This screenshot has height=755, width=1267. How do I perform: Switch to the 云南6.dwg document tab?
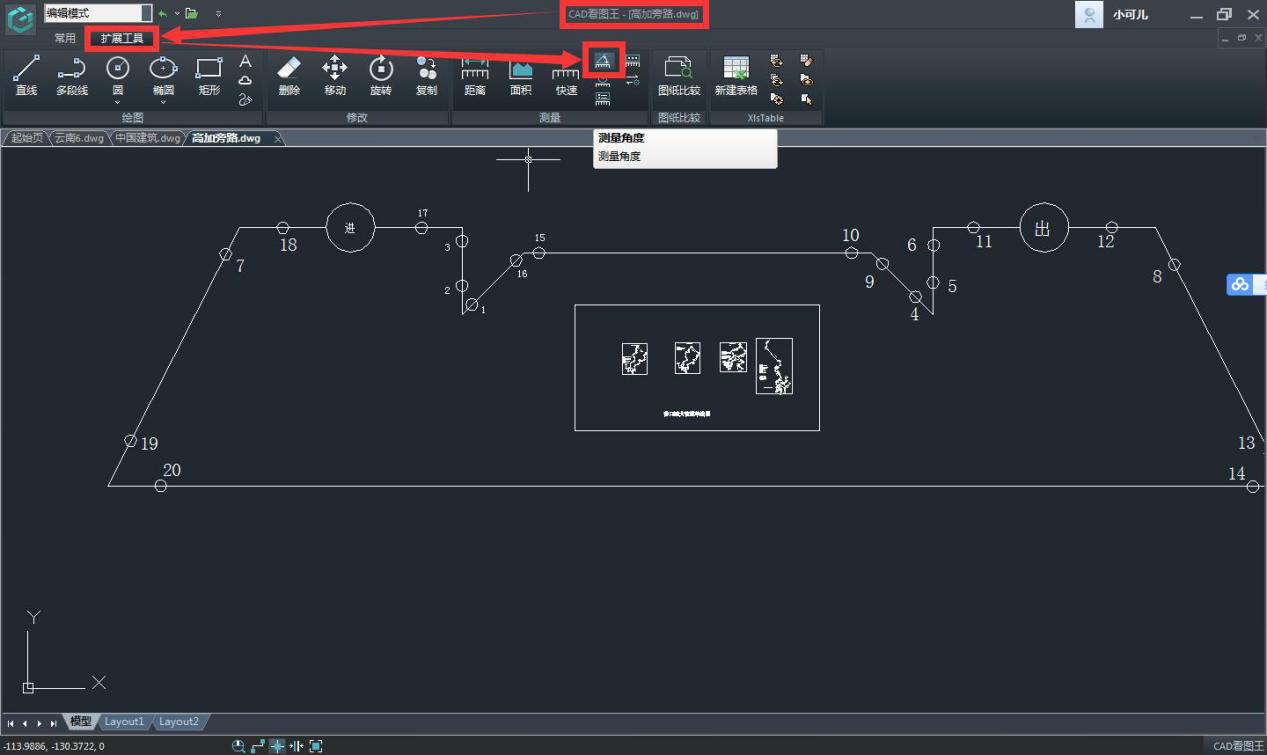click(x=79, y=138)
